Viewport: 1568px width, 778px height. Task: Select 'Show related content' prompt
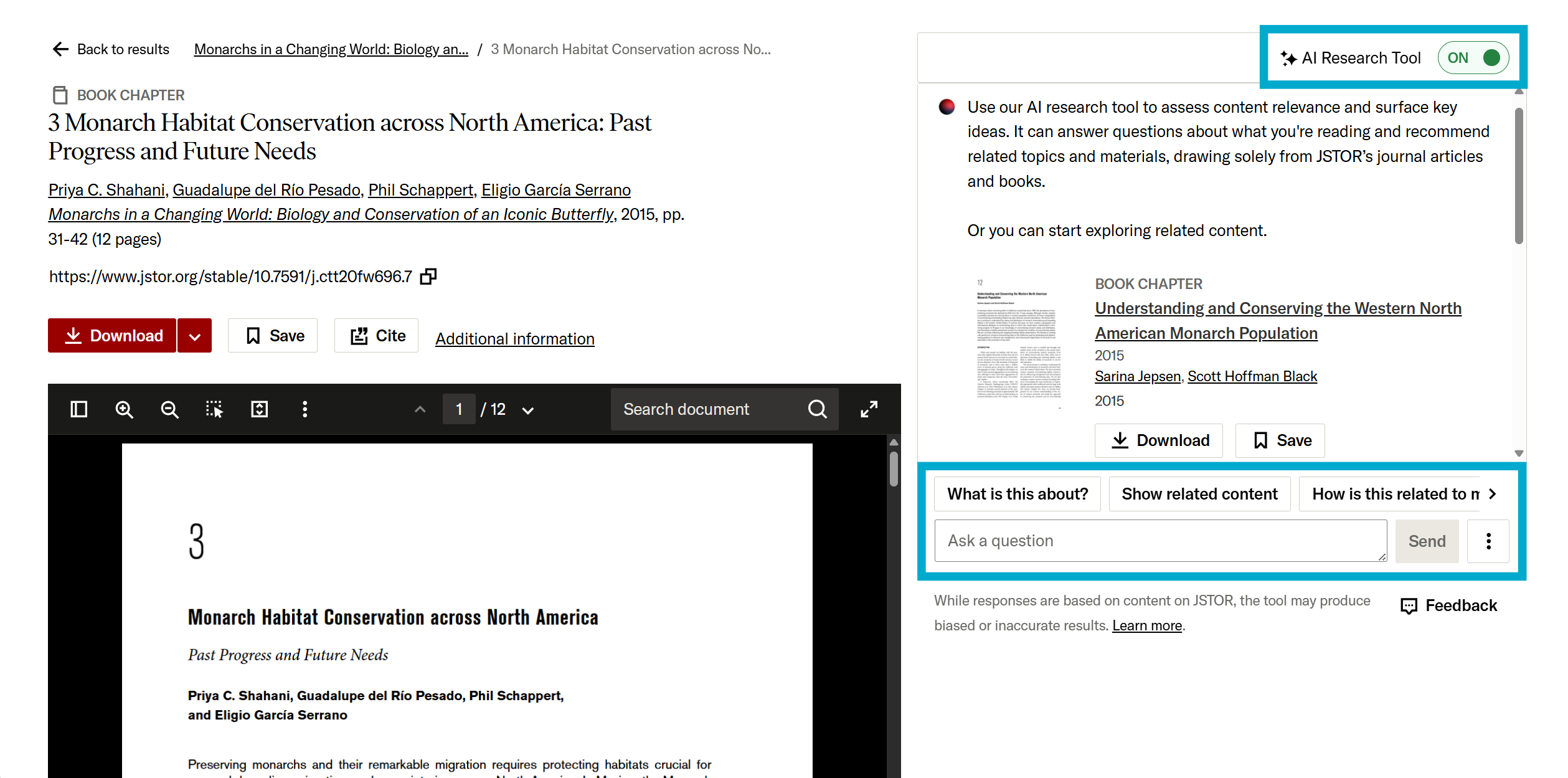[1199, 494]
